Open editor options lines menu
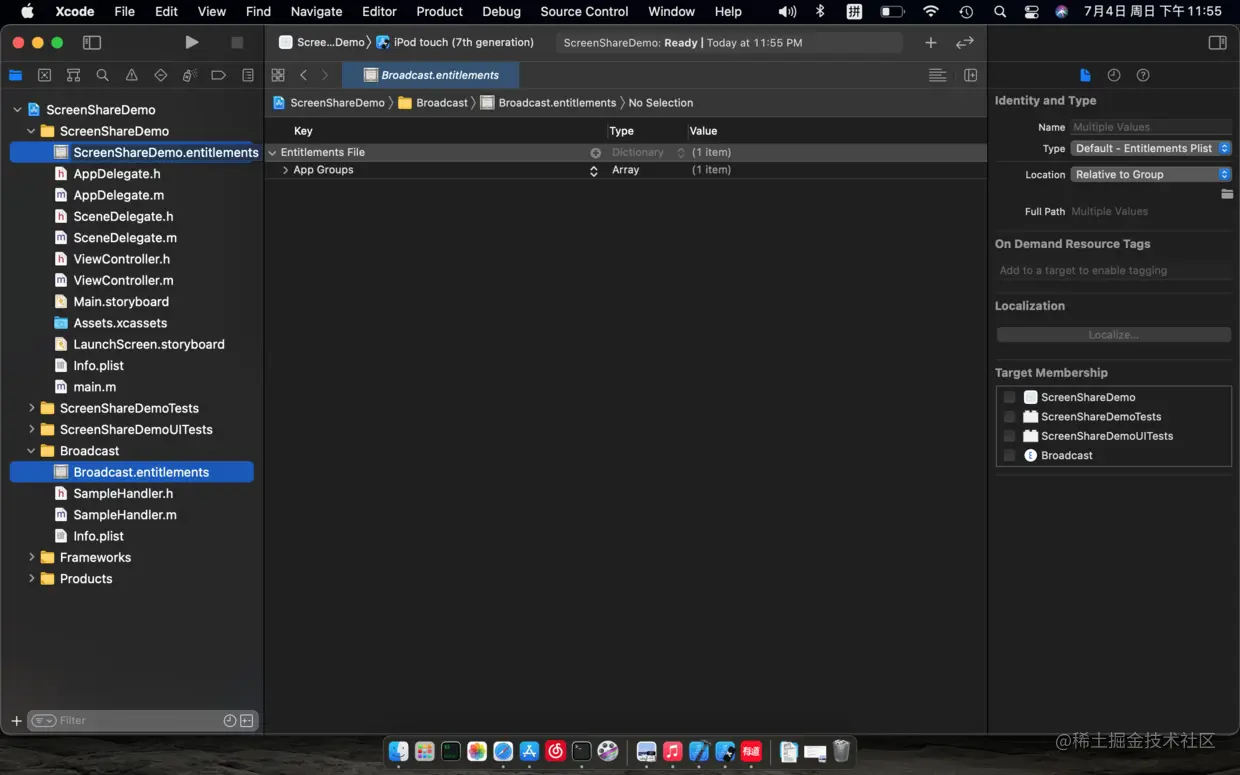The height and width of the screenshot is (775, 1240). [937, 75]
